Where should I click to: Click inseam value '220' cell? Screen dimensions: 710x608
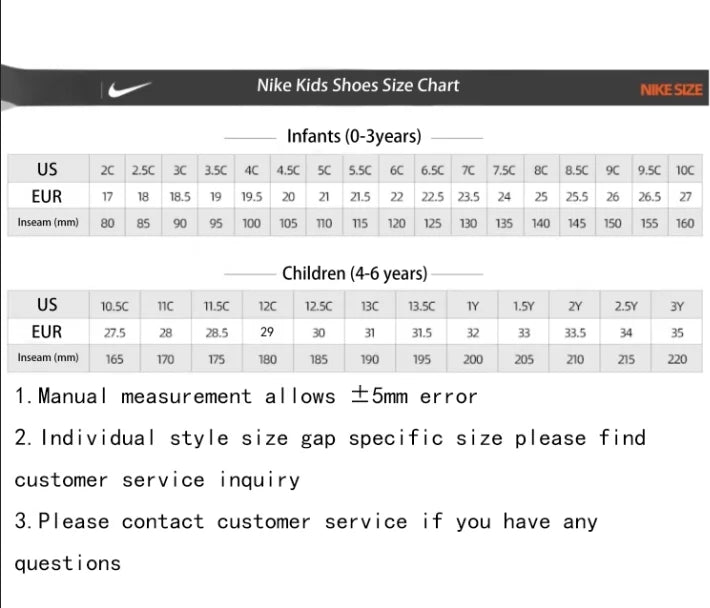point(677,359)
